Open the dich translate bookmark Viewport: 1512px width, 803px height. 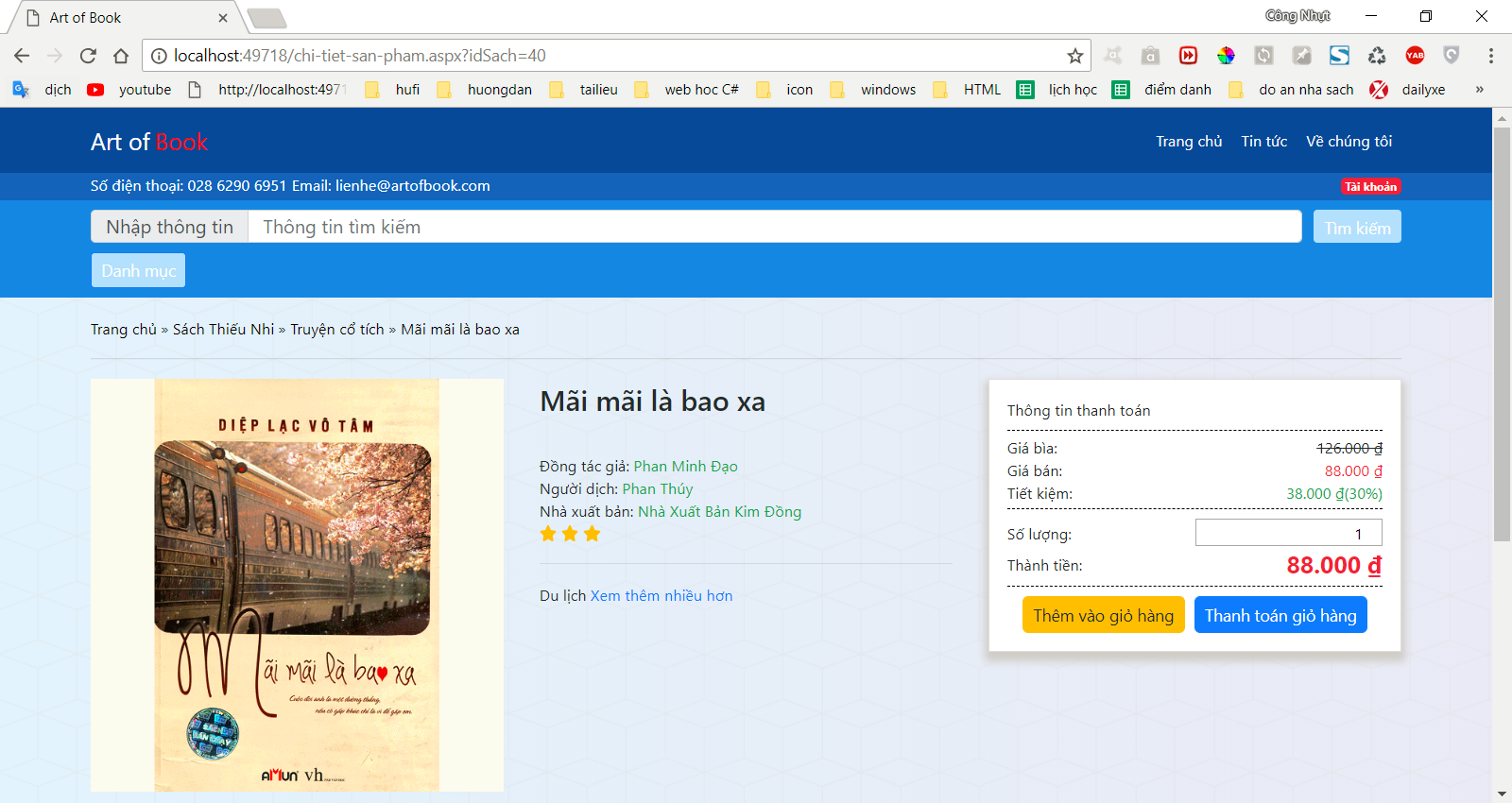(43, 90)
